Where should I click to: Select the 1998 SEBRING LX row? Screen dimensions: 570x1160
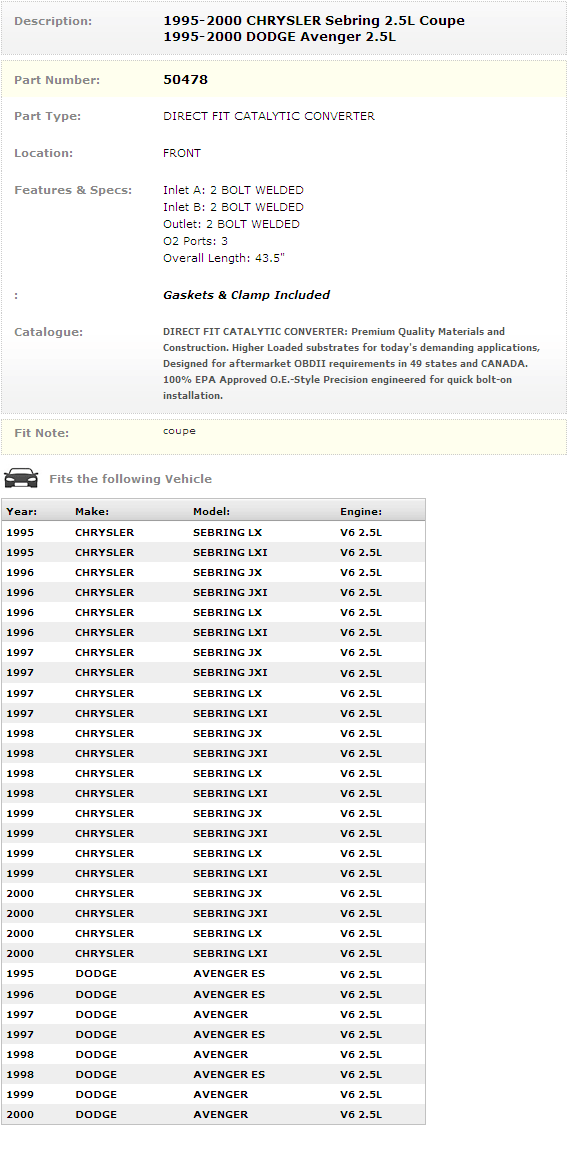213,773
